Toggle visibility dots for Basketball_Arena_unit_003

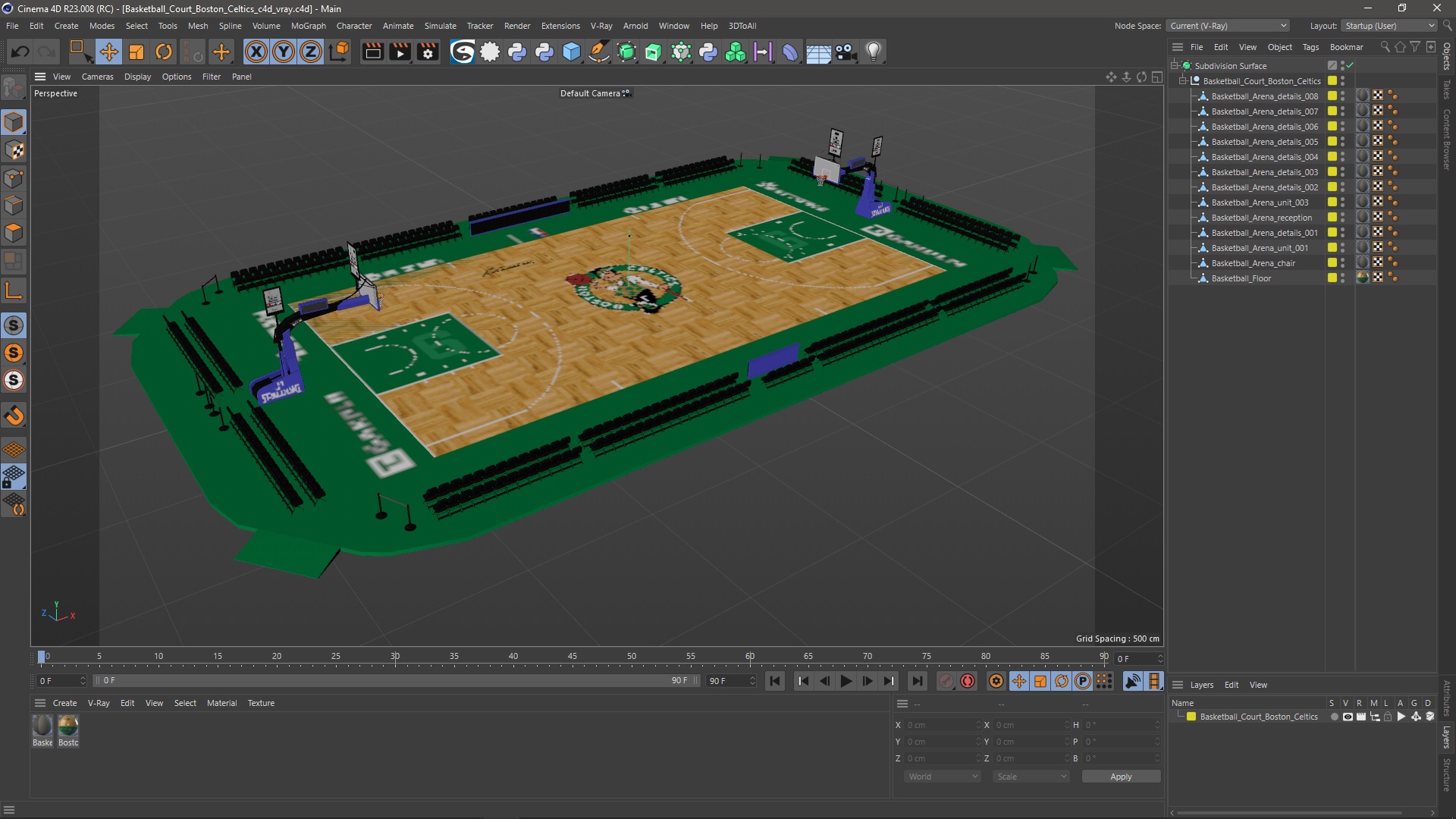click(1343, 202)
